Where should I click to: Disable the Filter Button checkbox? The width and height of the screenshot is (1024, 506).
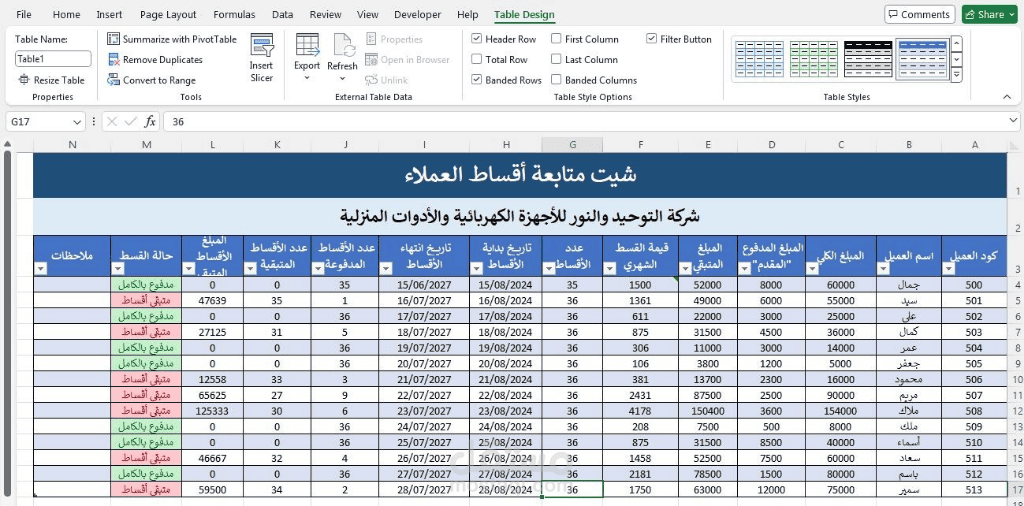point(651,39)
